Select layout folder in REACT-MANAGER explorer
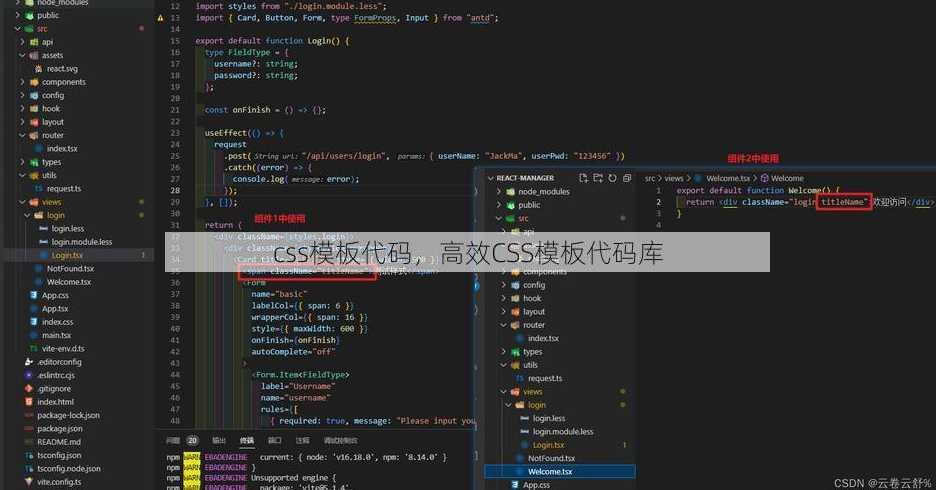Viewport: 936px width, 490px height. [534, 312]
